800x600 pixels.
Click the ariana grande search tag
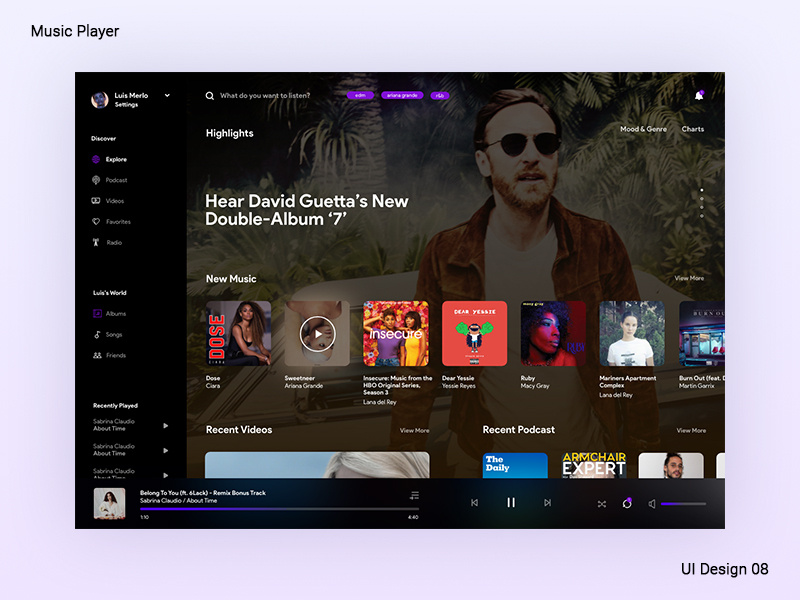point(402,95)
